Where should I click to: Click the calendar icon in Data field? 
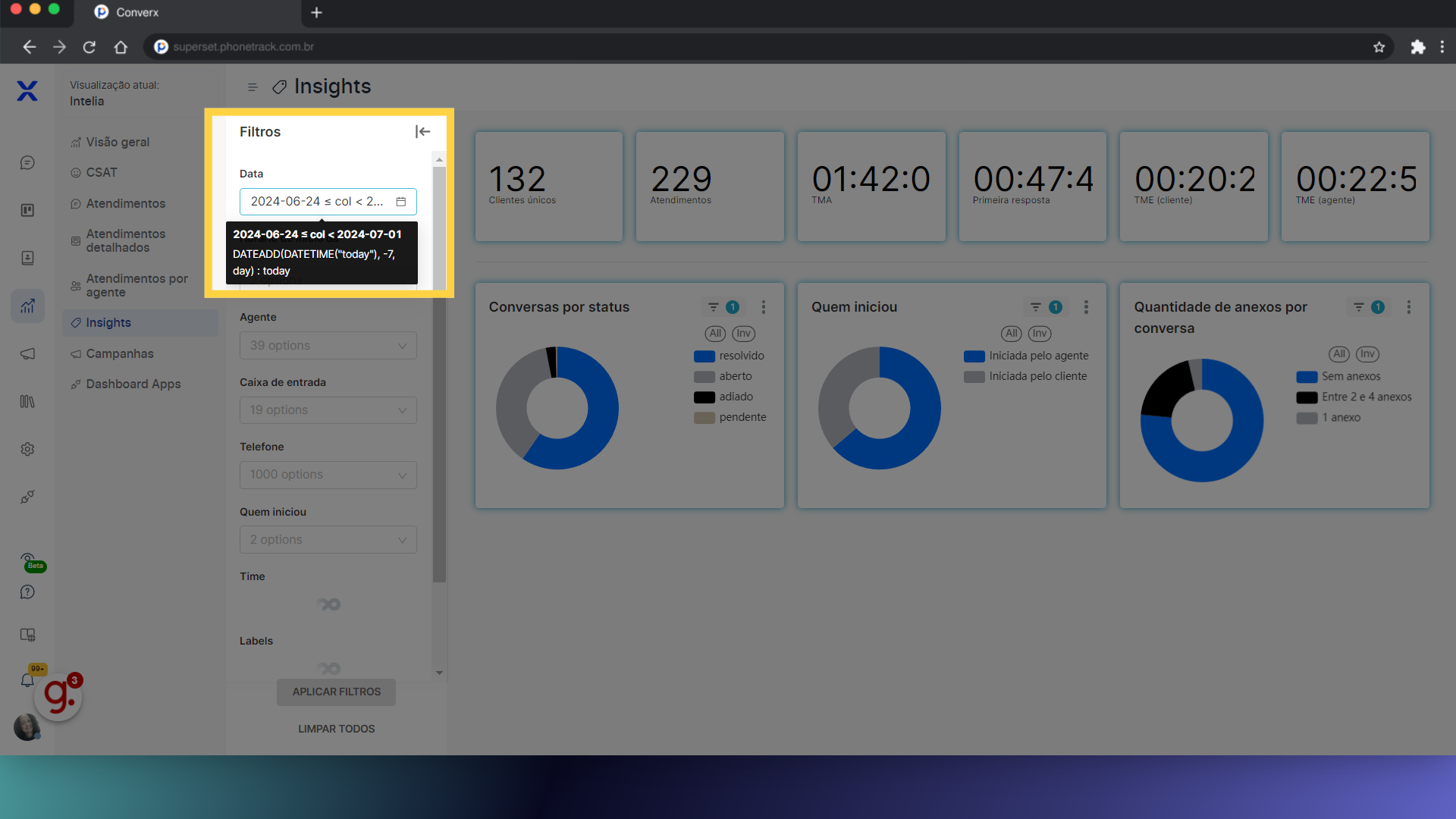click(401, 202)
